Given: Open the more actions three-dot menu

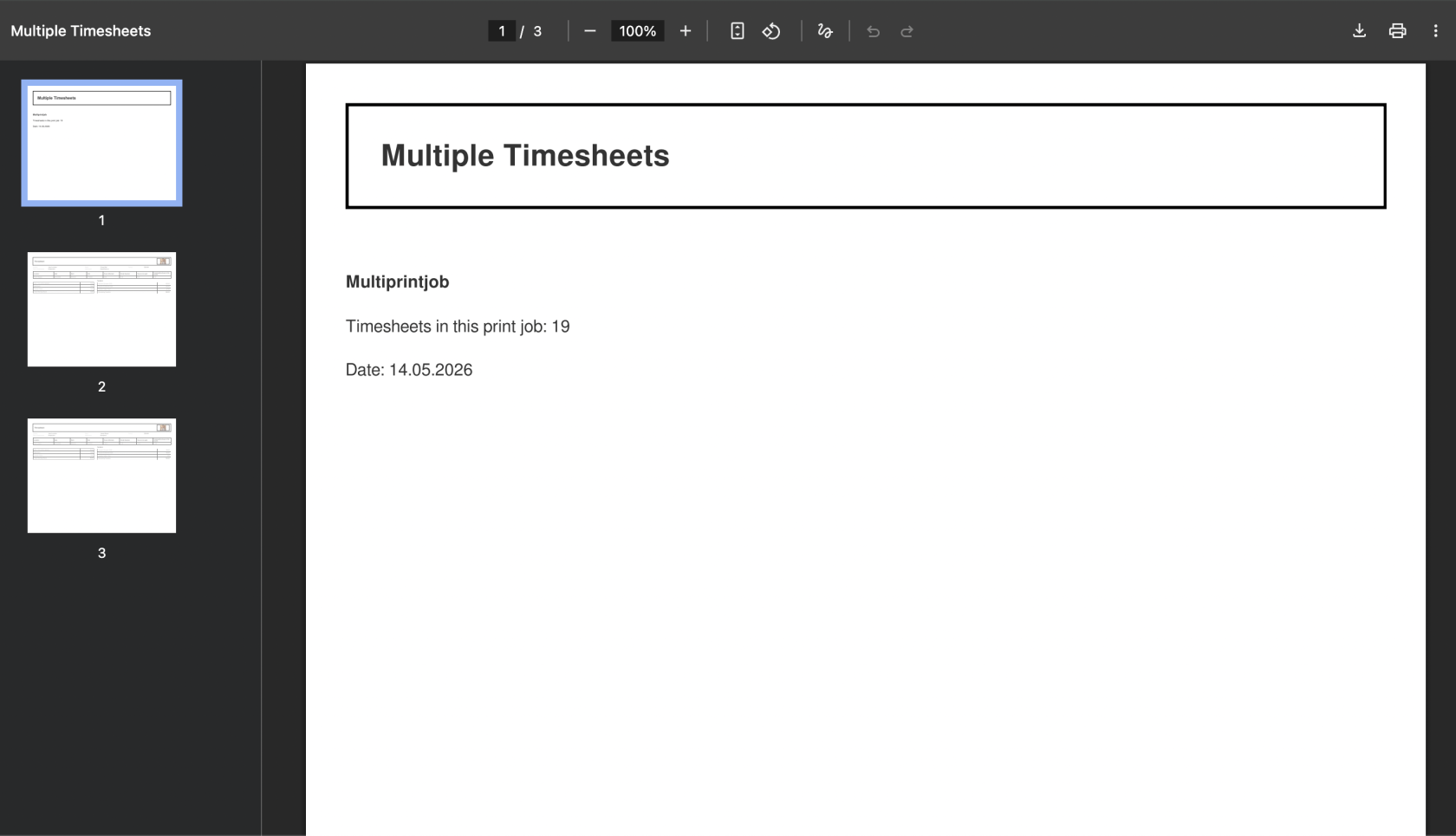Looking at the screenshot, I should click(x=1436, y=31).
